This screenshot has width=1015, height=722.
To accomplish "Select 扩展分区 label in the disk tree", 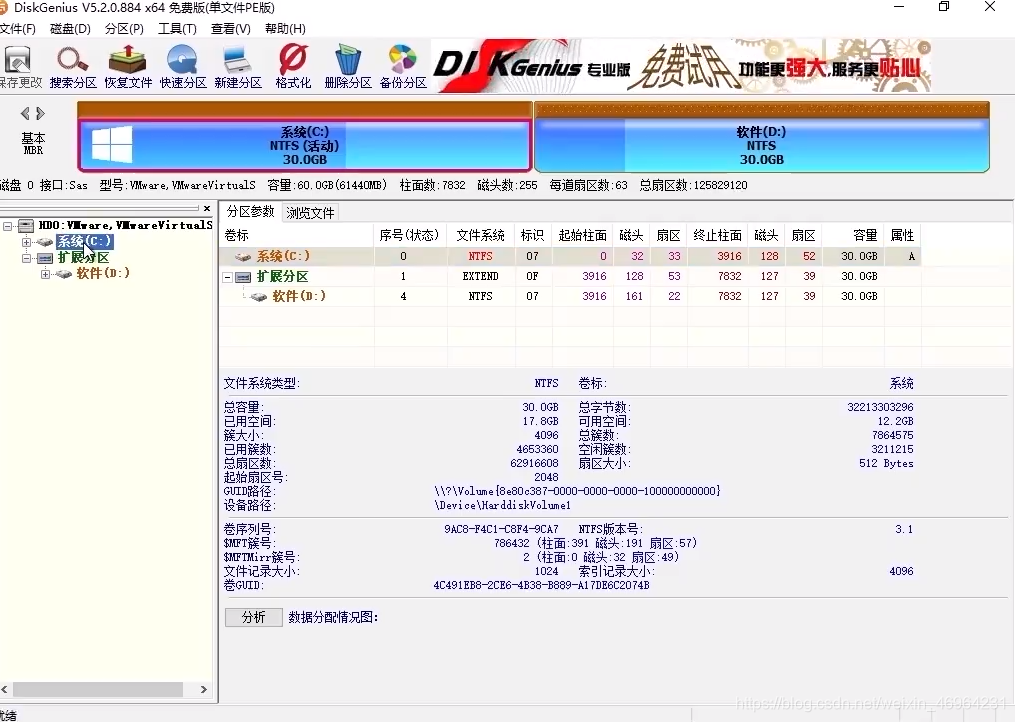I will pos(83,258).
